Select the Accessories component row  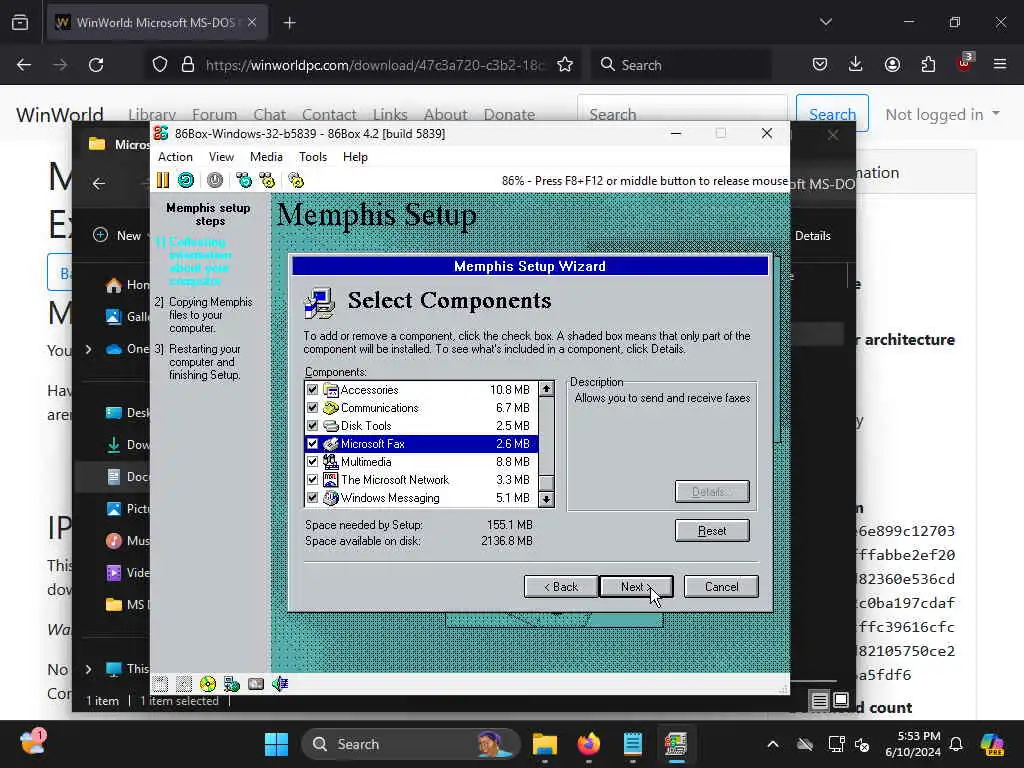tap(421, 390)
